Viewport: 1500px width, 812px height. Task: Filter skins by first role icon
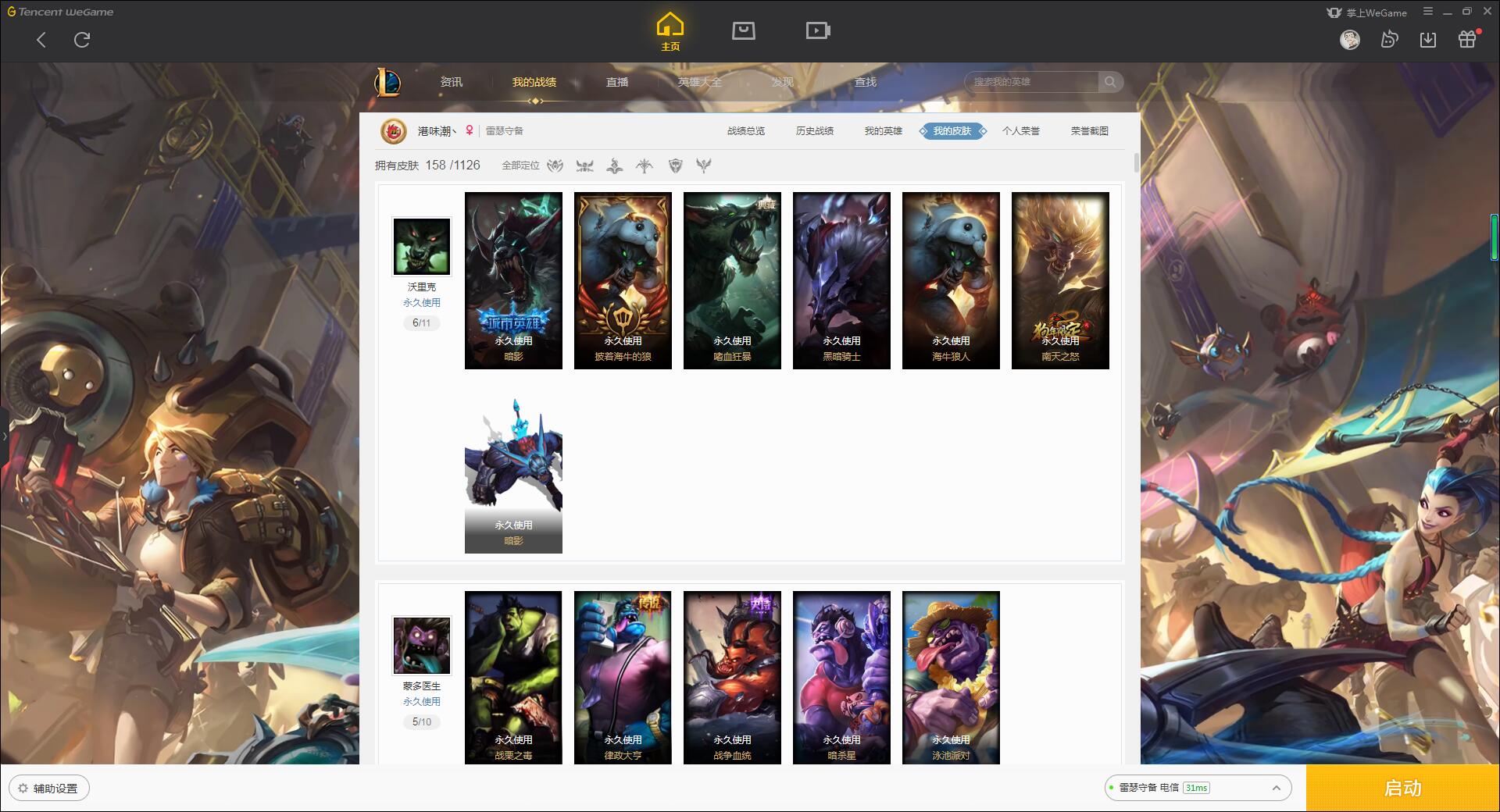pyautogui.click(x=555, y=166)
